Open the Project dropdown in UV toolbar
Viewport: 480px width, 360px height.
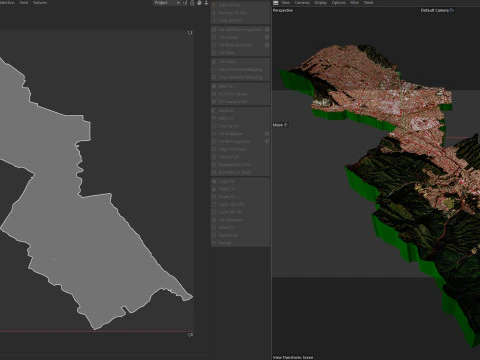pos(167,3)
